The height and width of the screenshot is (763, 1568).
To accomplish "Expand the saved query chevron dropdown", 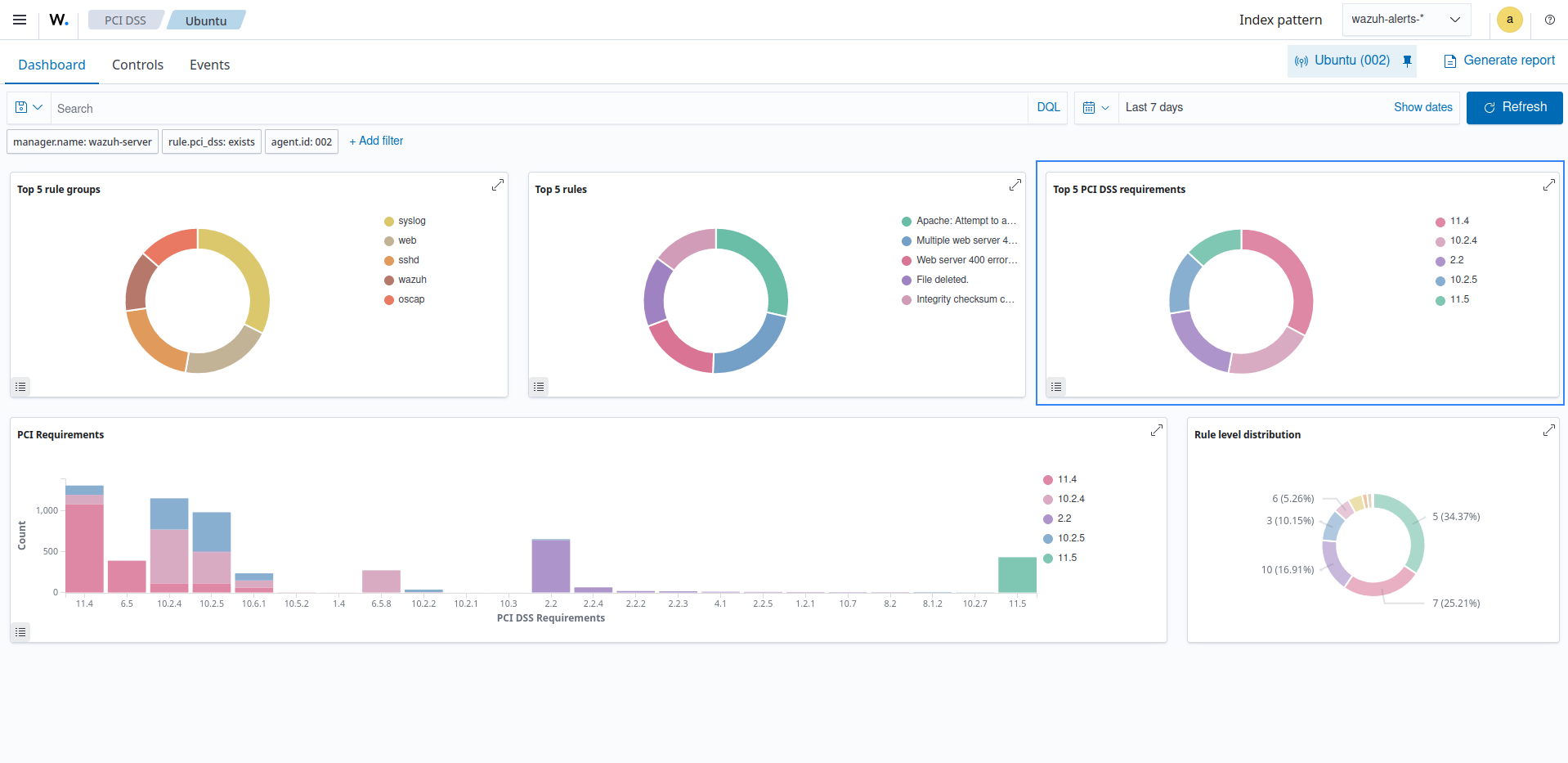I will [37, 107].
